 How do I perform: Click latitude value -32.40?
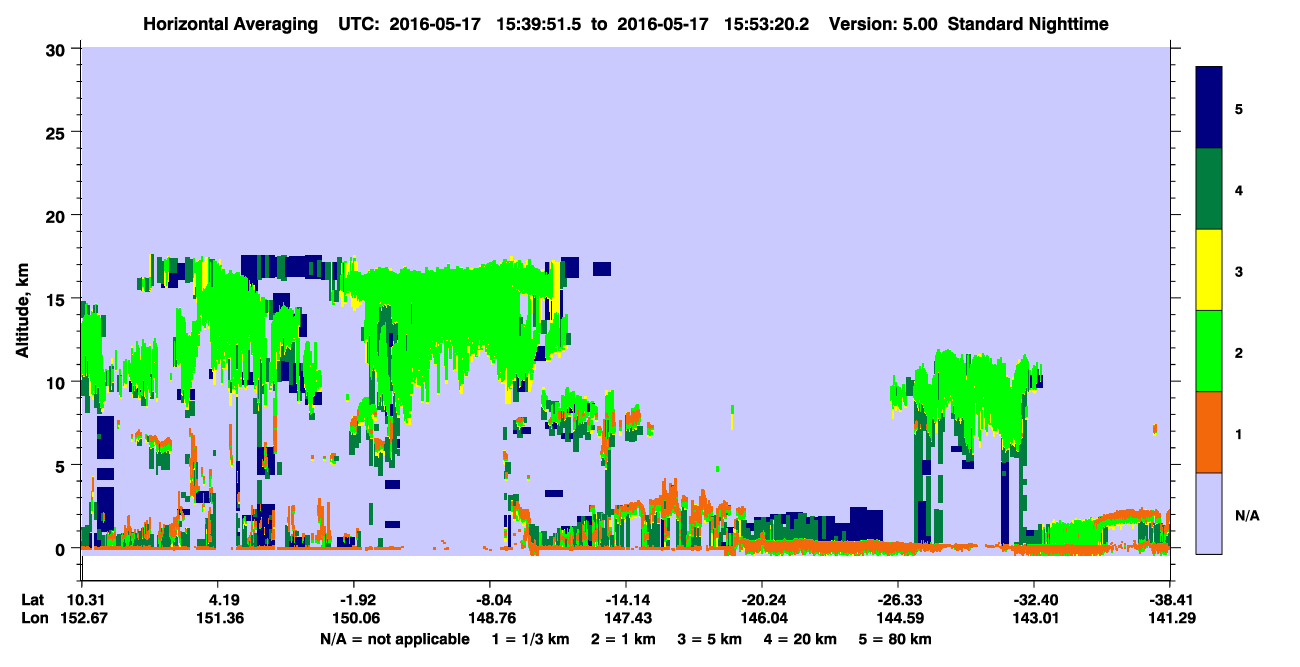click(1034, 600)
